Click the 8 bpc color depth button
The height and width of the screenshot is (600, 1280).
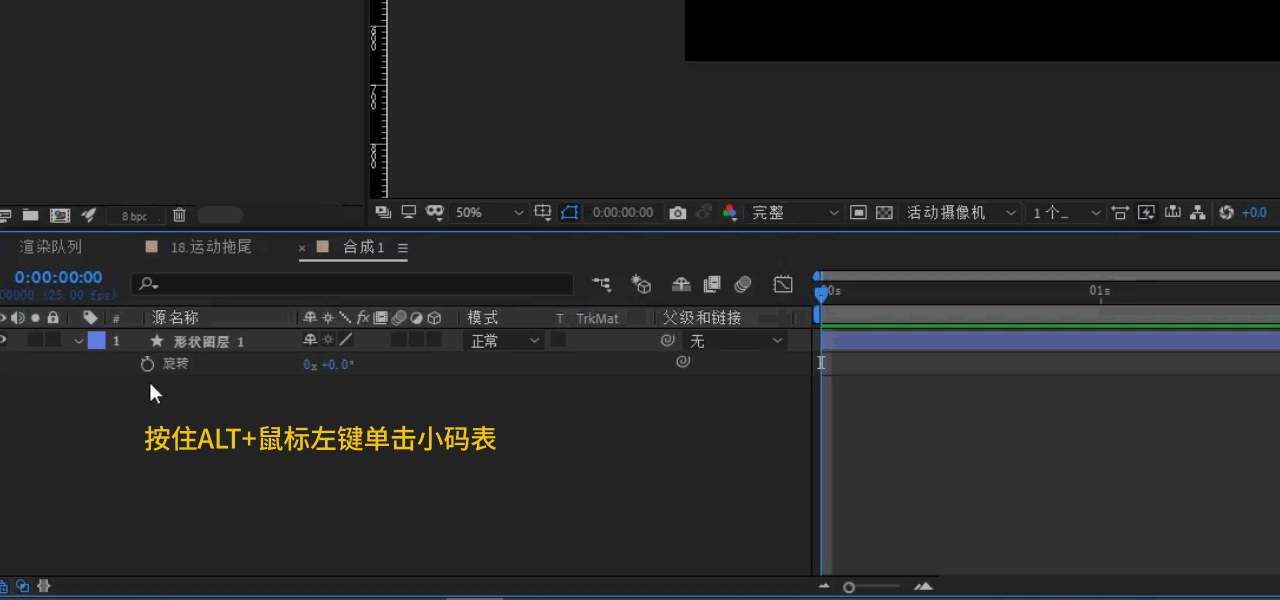point(134,216)
